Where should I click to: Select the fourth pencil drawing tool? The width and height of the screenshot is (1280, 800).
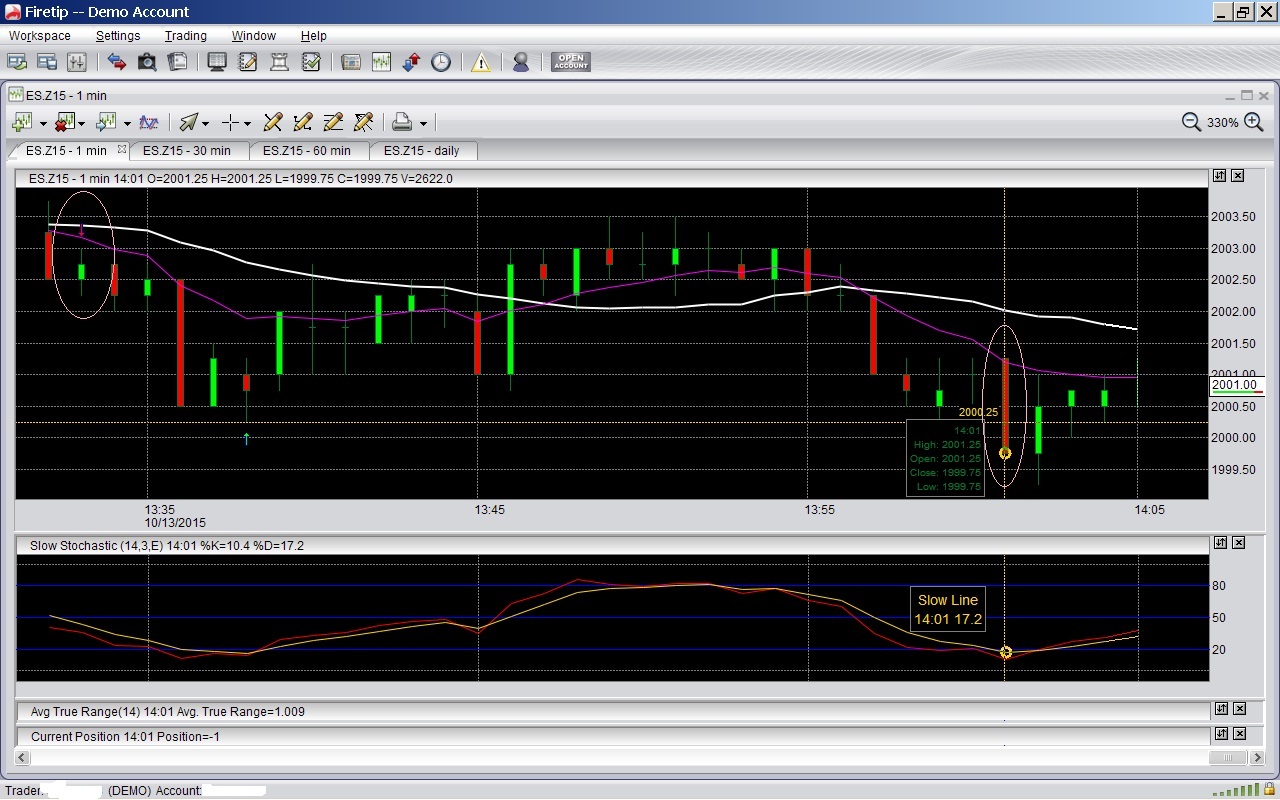click(x=364, y=122)
